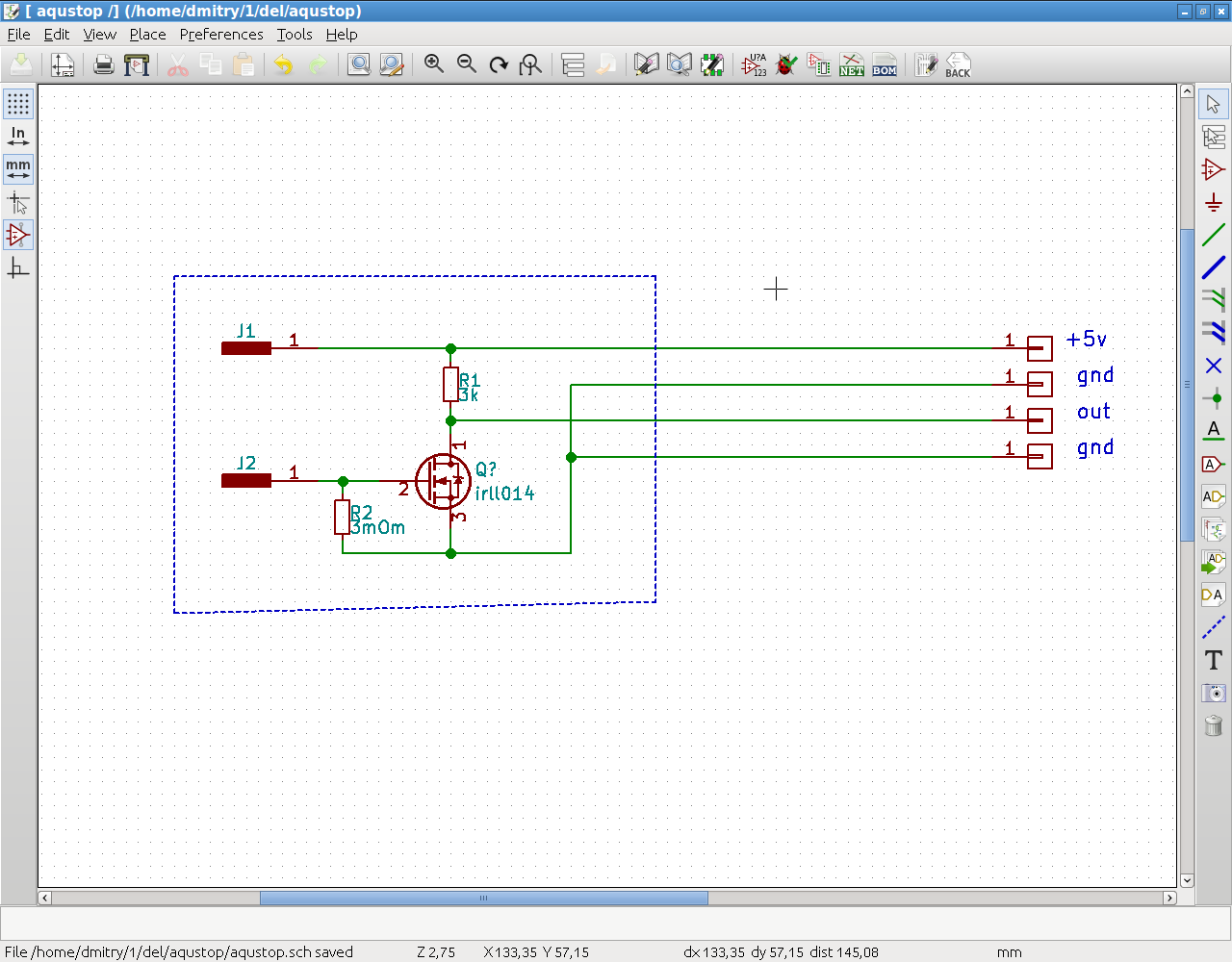Open the Preferences menu
Viewport: 1232px width, 962px height.
[x=220, y=35]
